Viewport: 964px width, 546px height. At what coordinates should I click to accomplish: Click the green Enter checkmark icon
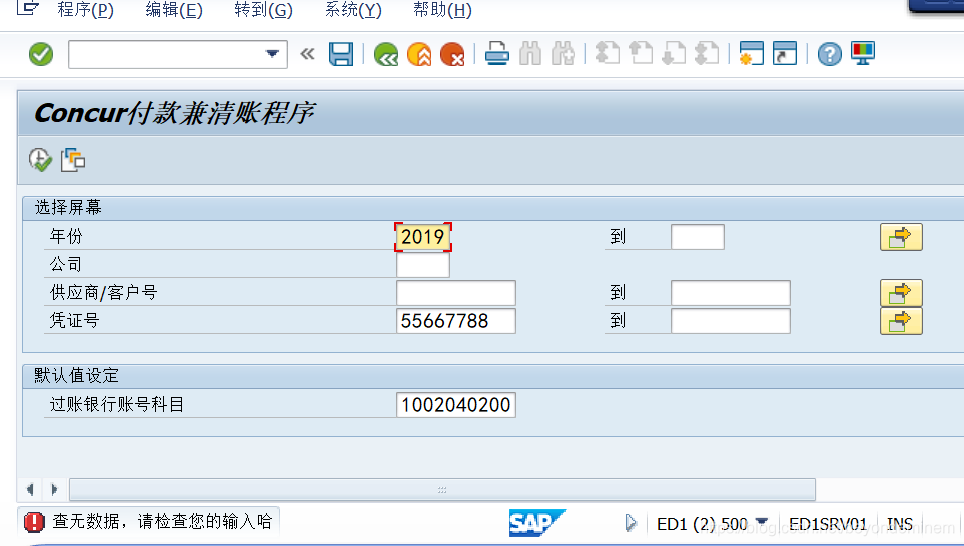click(x=41, y=54)
